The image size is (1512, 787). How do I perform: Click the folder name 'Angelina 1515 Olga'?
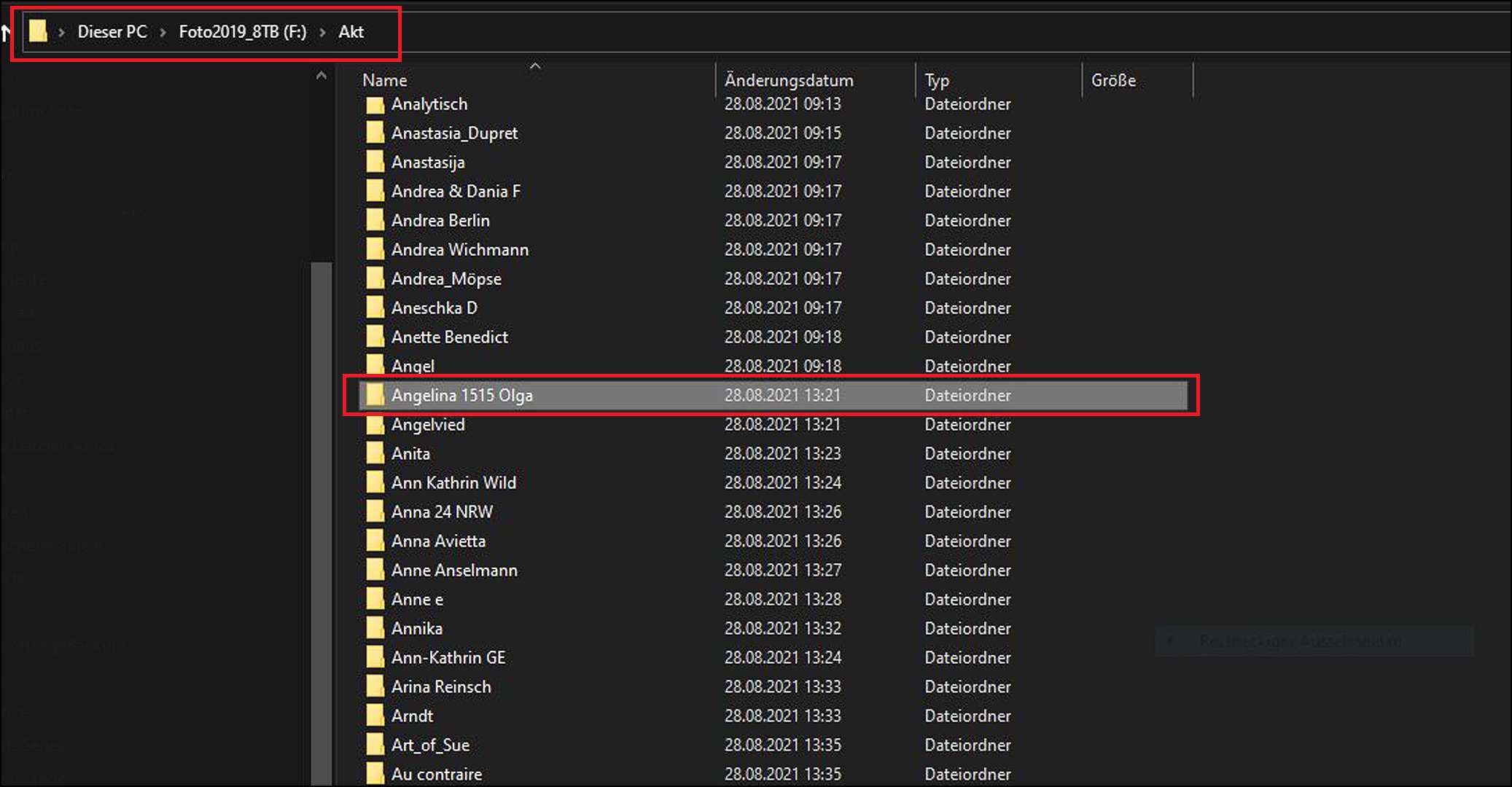(x=462, y=396)
